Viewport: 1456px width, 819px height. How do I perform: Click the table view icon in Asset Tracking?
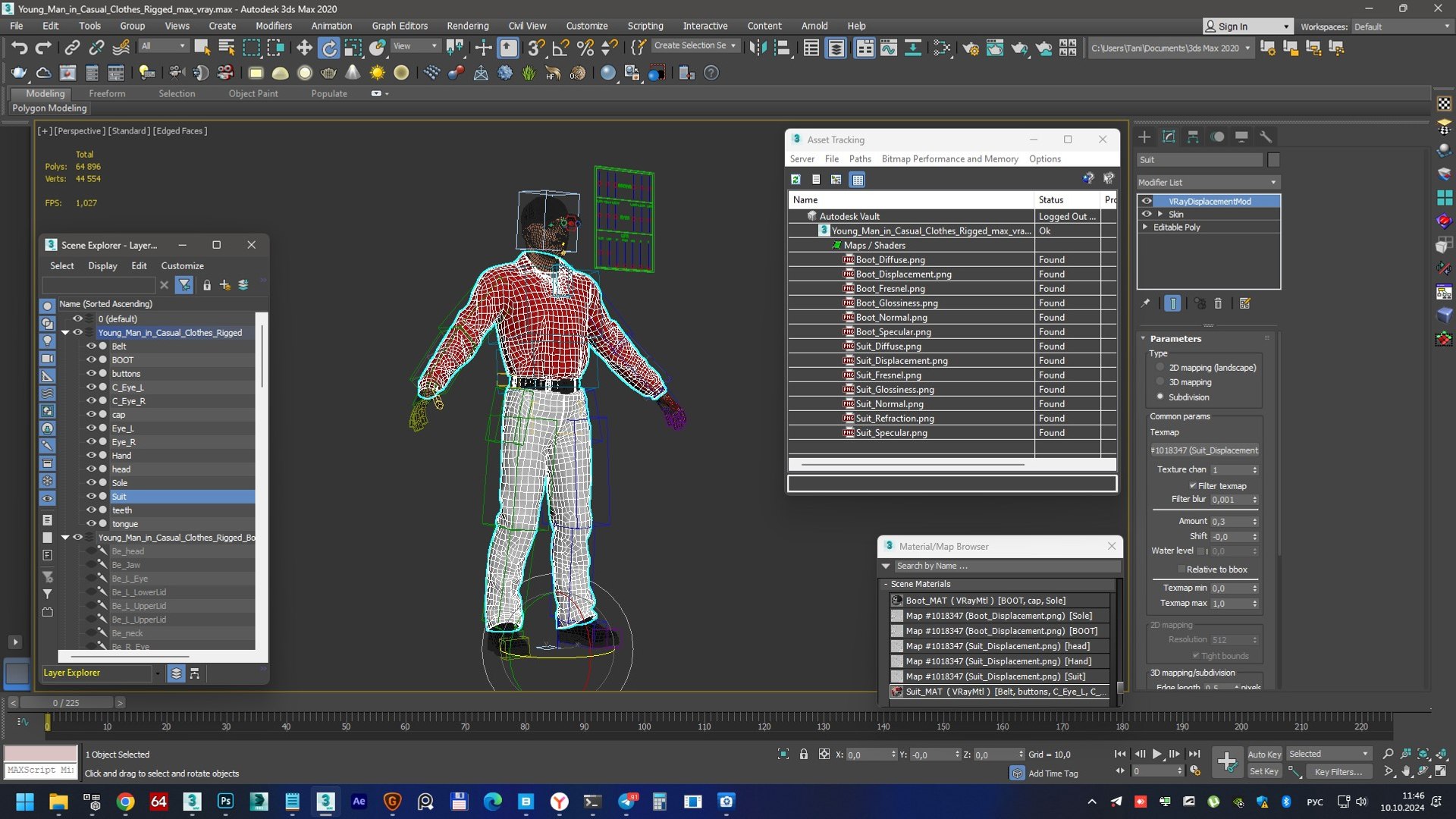tap(858, 179)
